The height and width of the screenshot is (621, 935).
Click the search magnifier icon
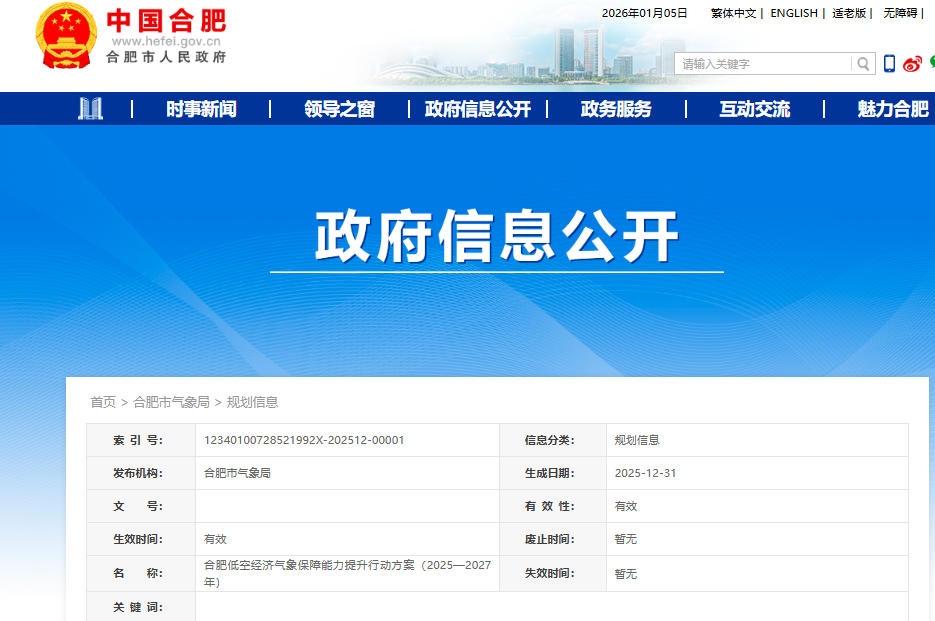(862, 63)
